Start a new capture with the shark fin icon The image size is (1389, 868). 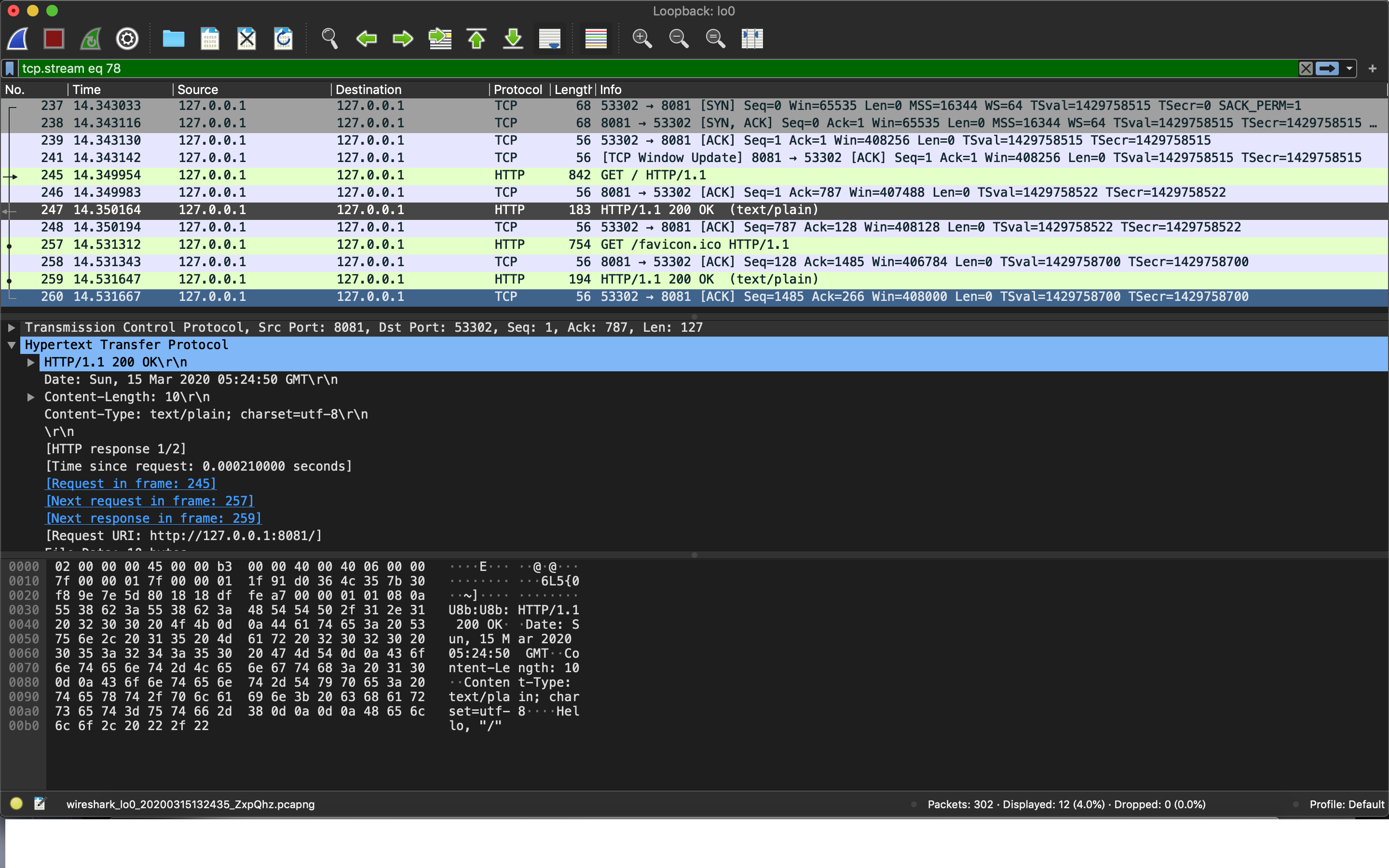(18, 39)
